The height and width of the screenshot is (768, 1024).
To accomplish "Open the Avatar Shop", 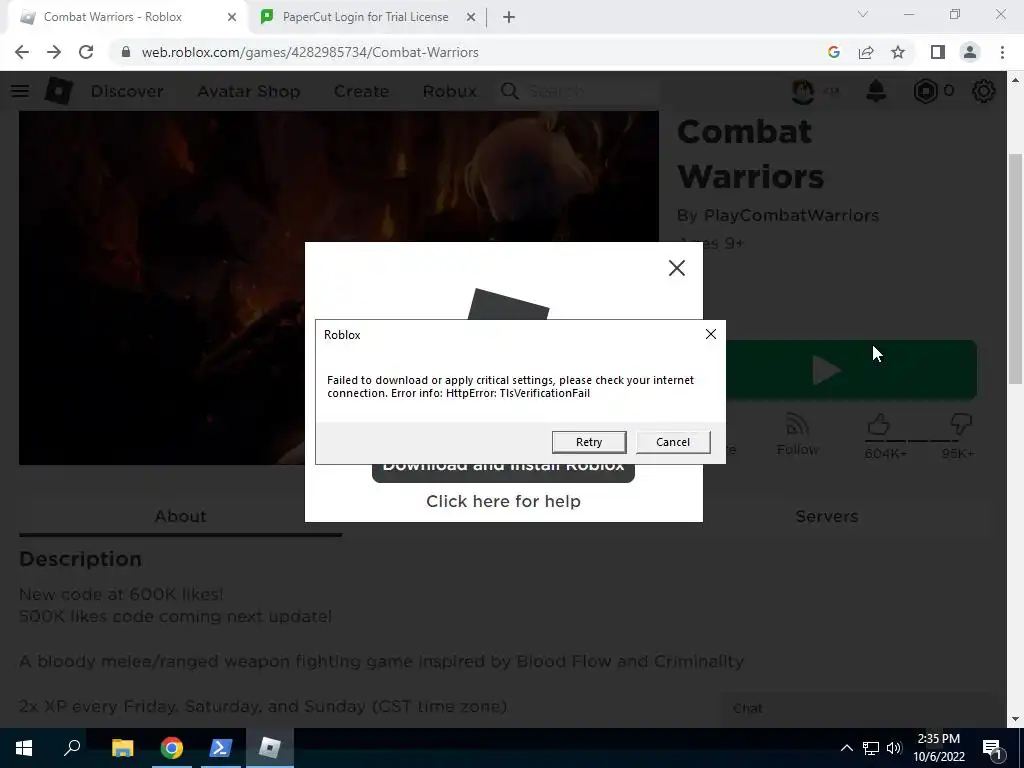I will (249, 91).
